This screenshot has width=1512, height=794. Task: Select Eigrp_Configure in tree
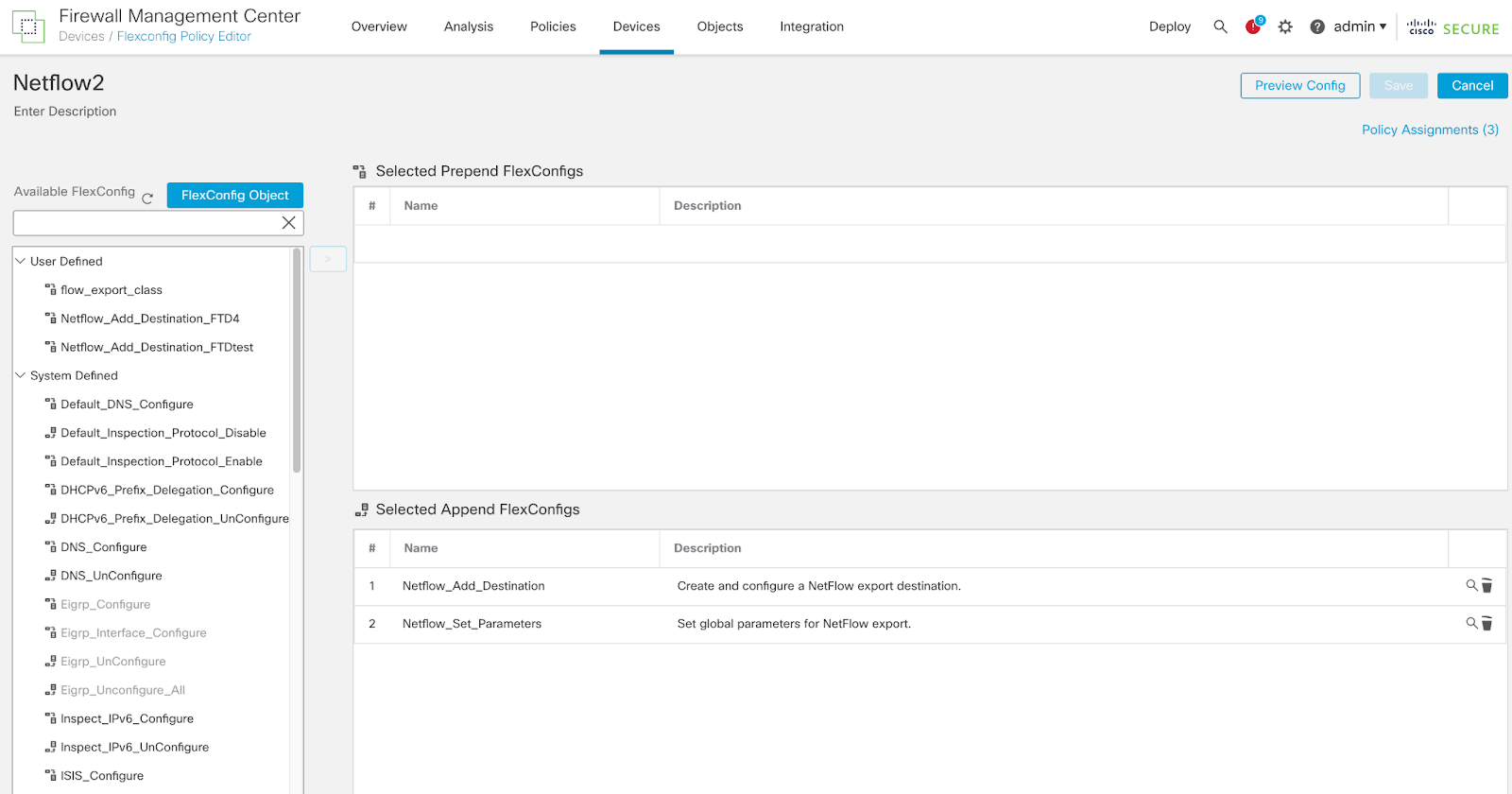tap(106, 604)
